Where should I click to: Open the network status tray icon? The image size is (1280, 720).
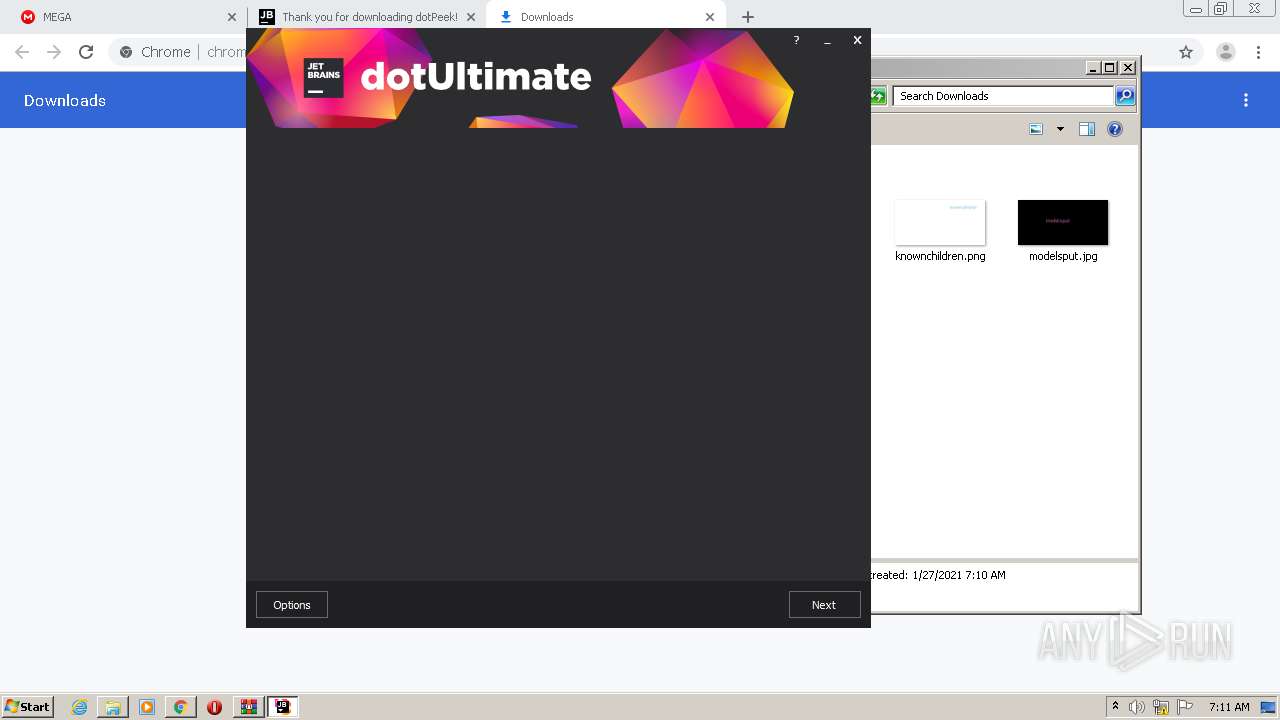pyautogui.click(x=1161, y=707)
